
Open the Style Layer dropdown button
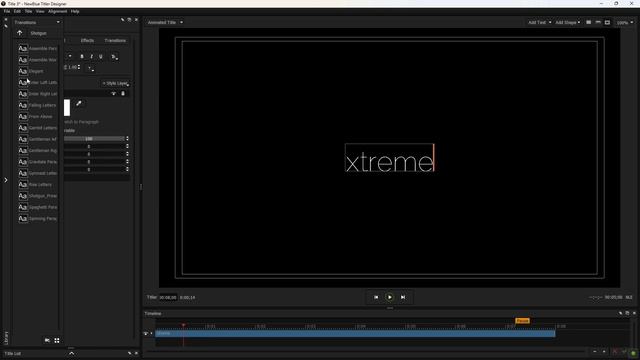click(x=116, y=83)
